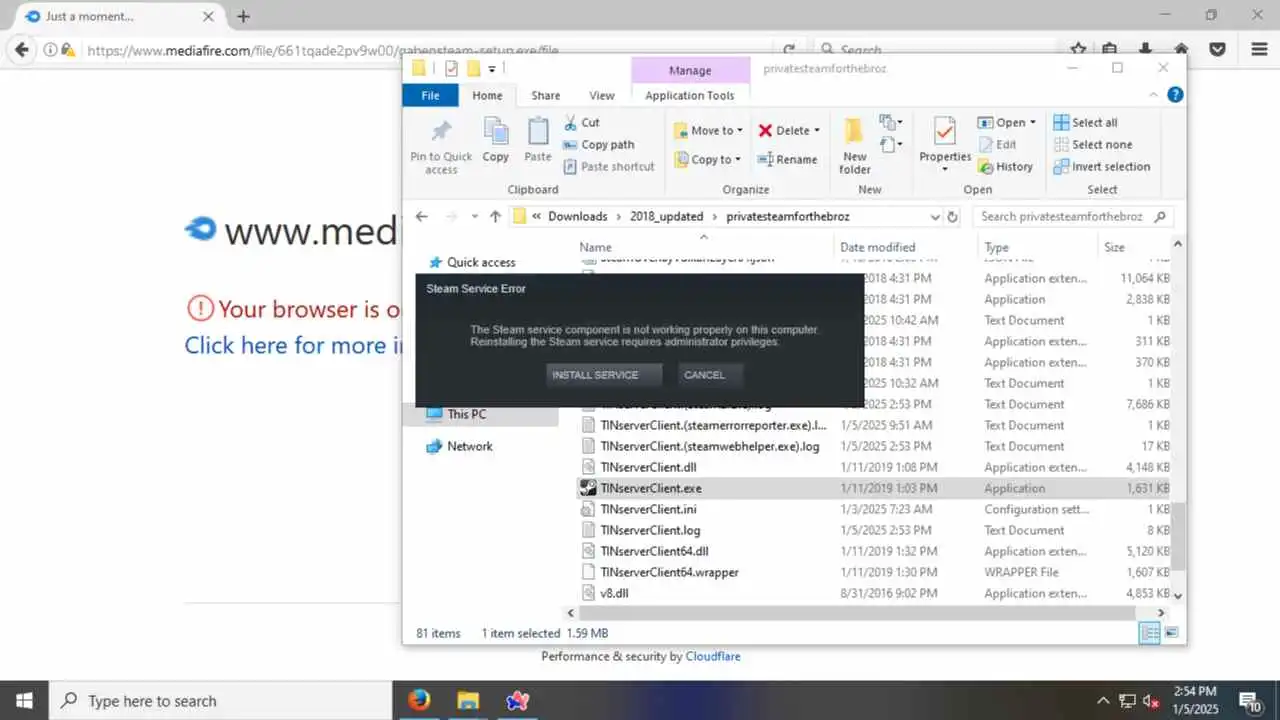1280x720 pixels.
Task: Select the Manage contextual tab
Action: [690, 70]
